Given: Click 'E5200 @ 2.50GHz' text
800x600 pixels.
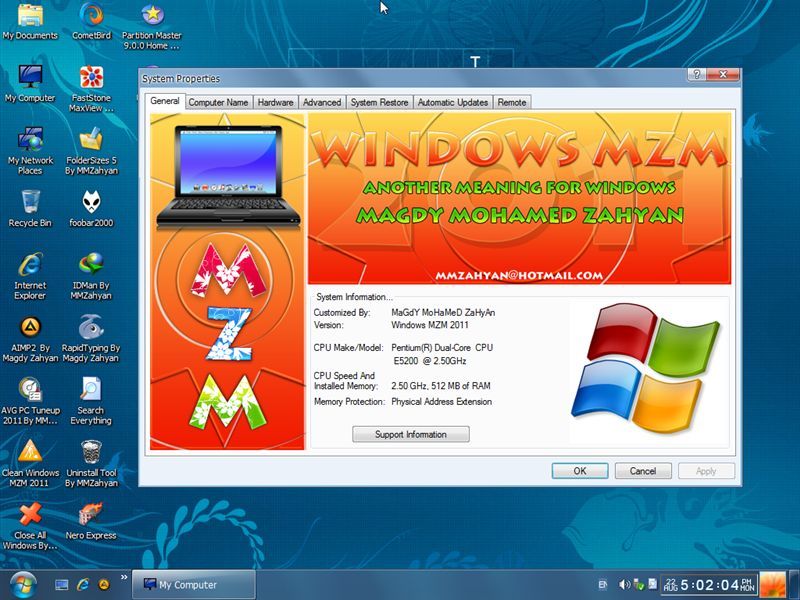Looking at the screenshot, I should (430, 361).
